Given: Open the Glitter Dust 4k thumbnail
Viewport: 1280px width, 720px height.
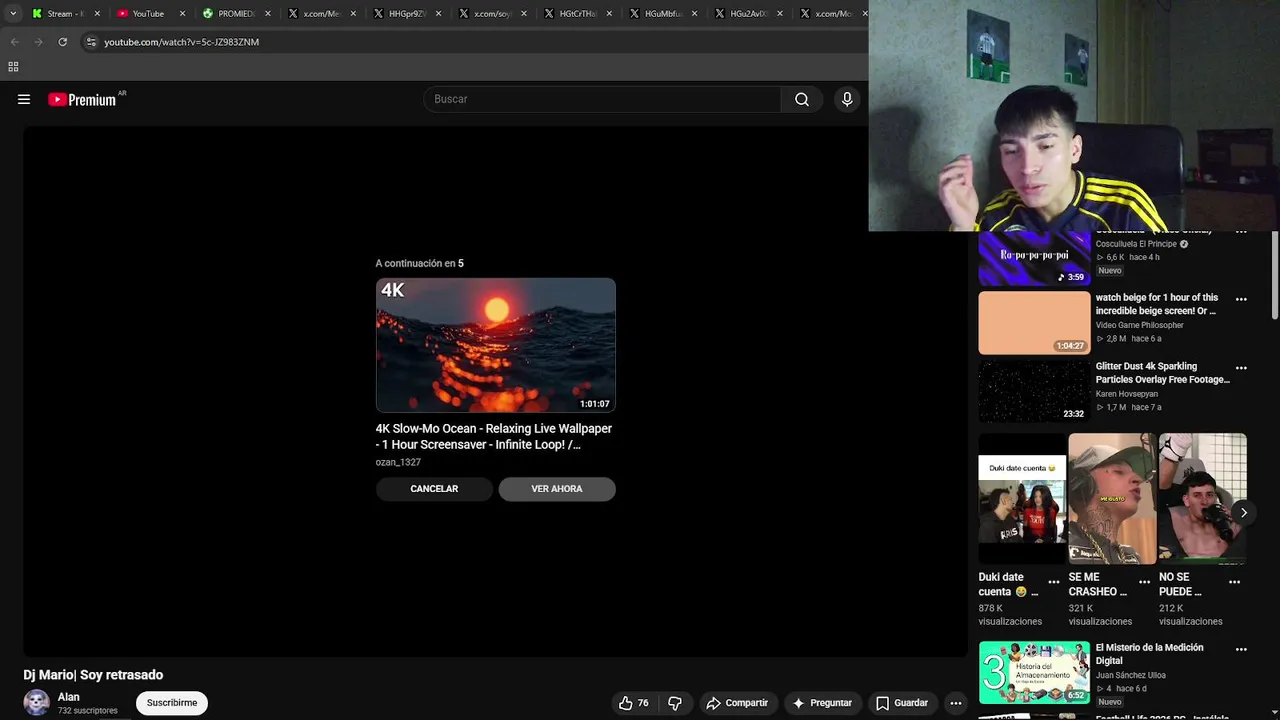Looking at the screenshot, I should 1034,391.
